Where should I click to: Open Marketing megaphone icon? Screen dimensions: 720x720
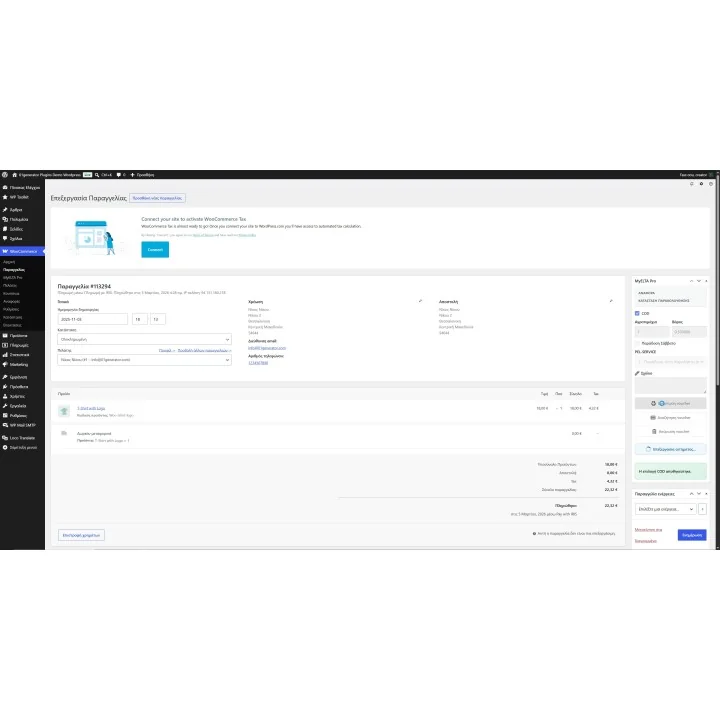click(x=5, y=364)
